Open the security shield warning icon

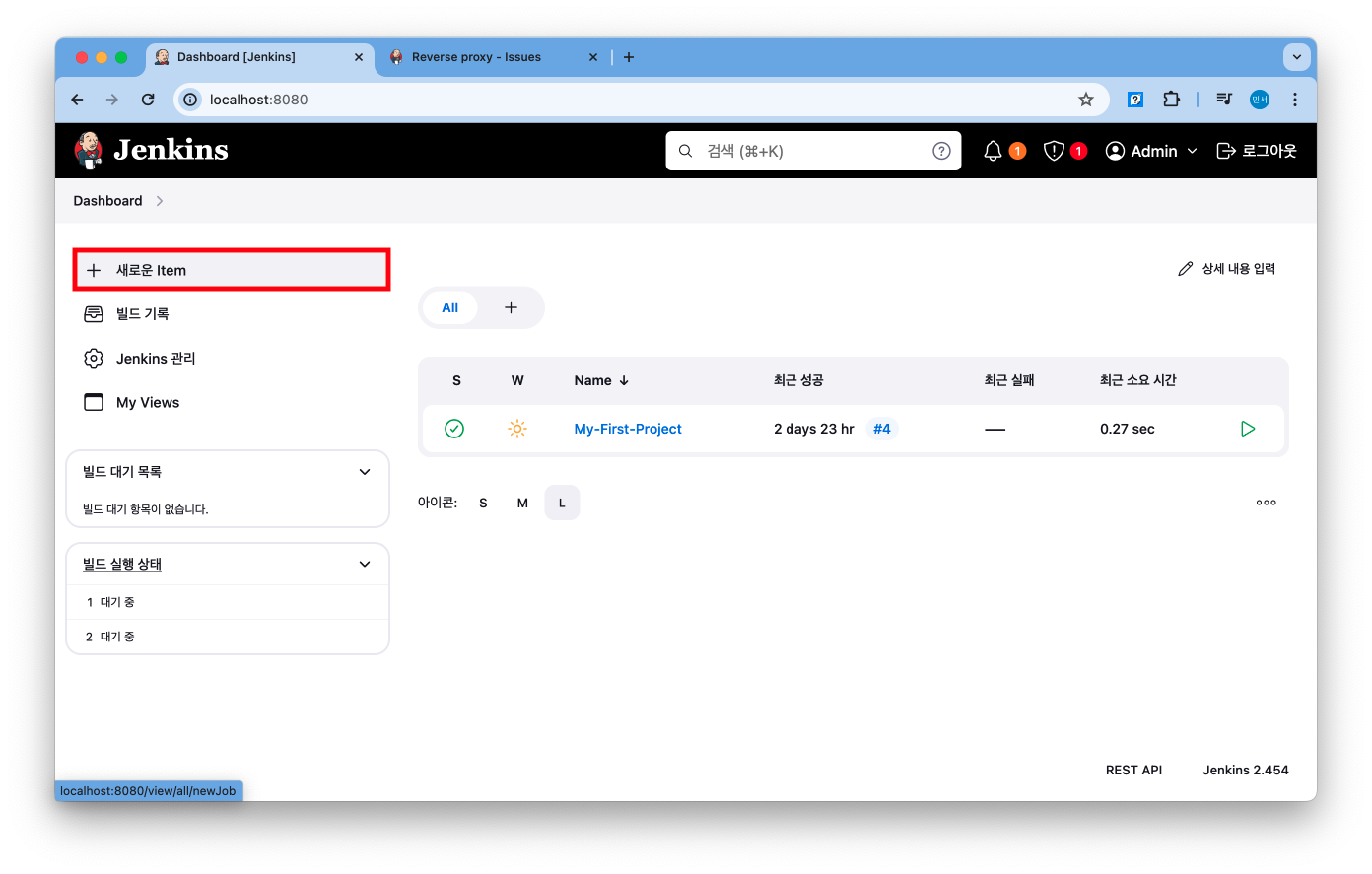(1054, 151)
